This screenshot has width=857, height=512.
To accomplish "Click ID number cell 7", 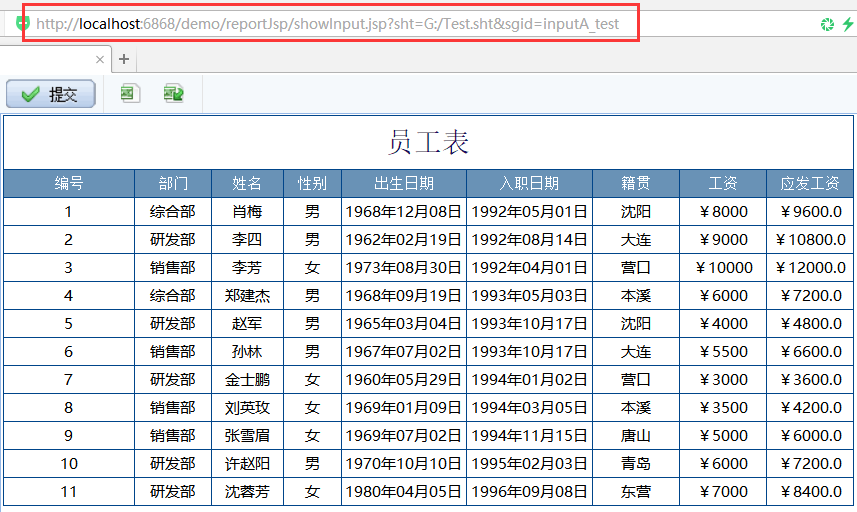I will (x=69, y=379).
